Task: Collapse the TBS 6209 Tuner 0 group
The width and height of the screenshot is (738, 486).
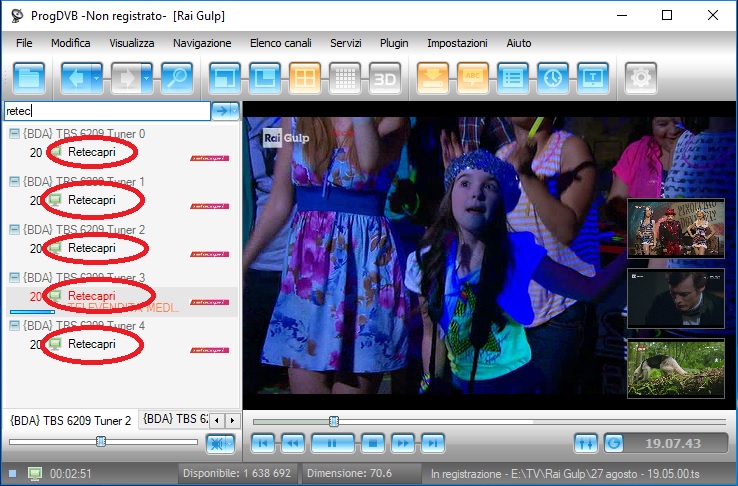Action: tap(14, 134)
